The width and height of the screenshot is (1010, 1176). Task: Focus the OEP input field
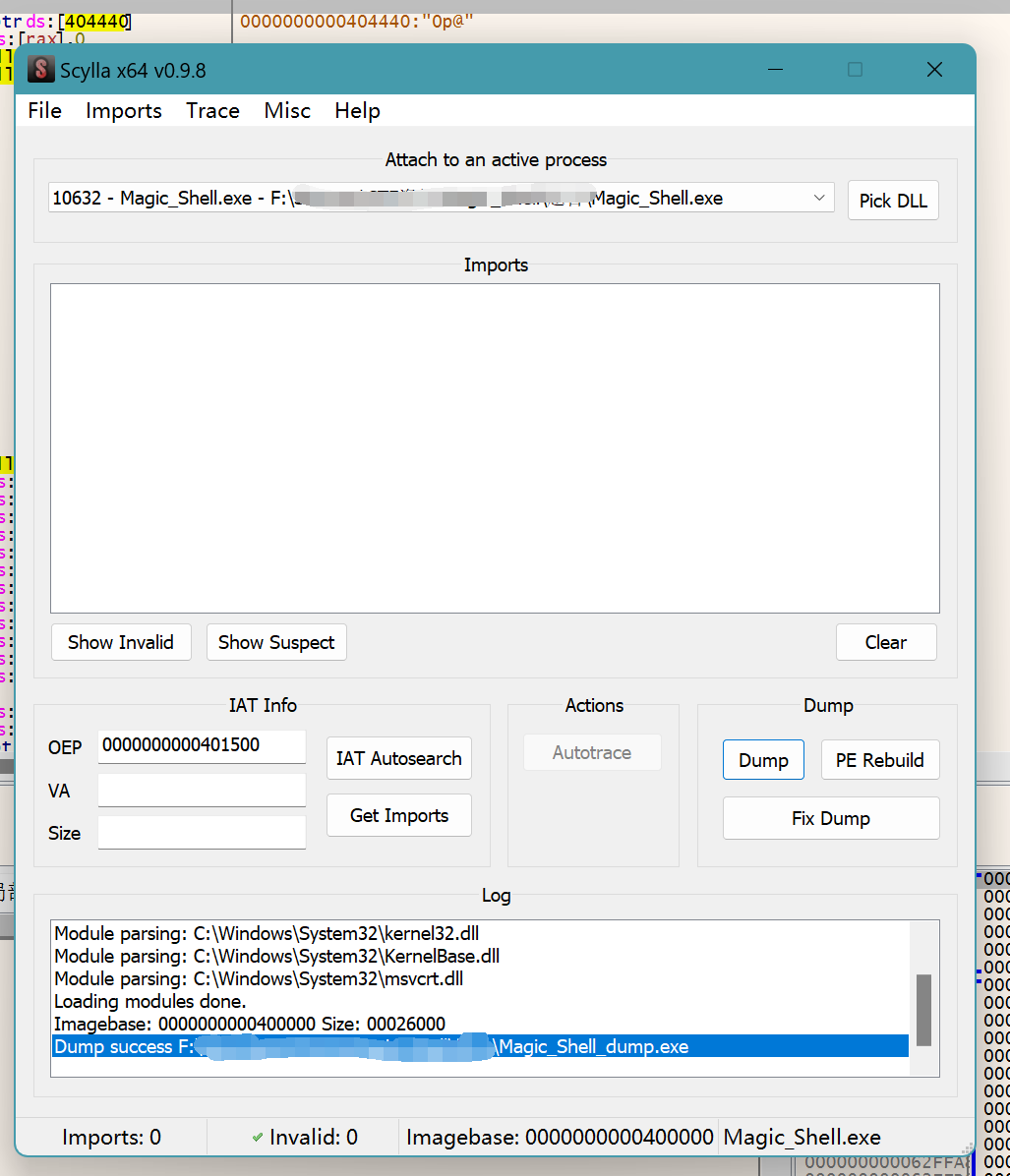[202, 745]
